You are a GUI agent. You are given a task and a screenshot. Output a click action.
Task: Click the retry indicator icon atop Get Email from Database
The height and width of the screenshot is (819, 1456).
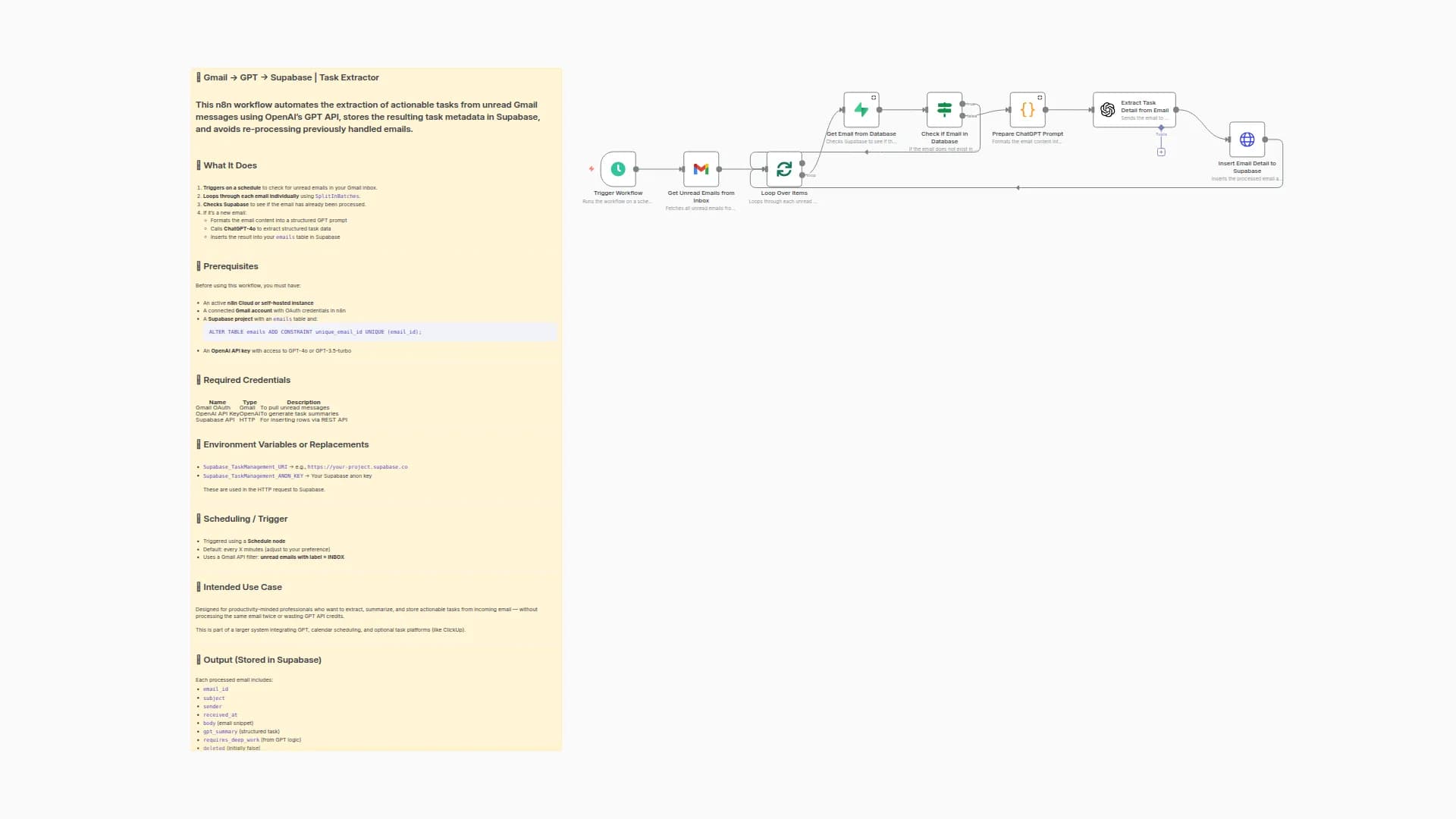(x=872, y=96)
